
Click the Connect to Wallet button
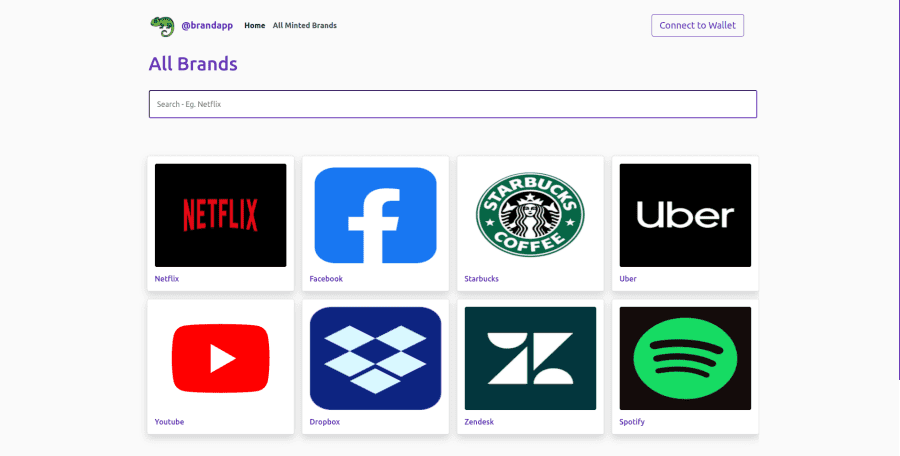click(x=697, y=25)
